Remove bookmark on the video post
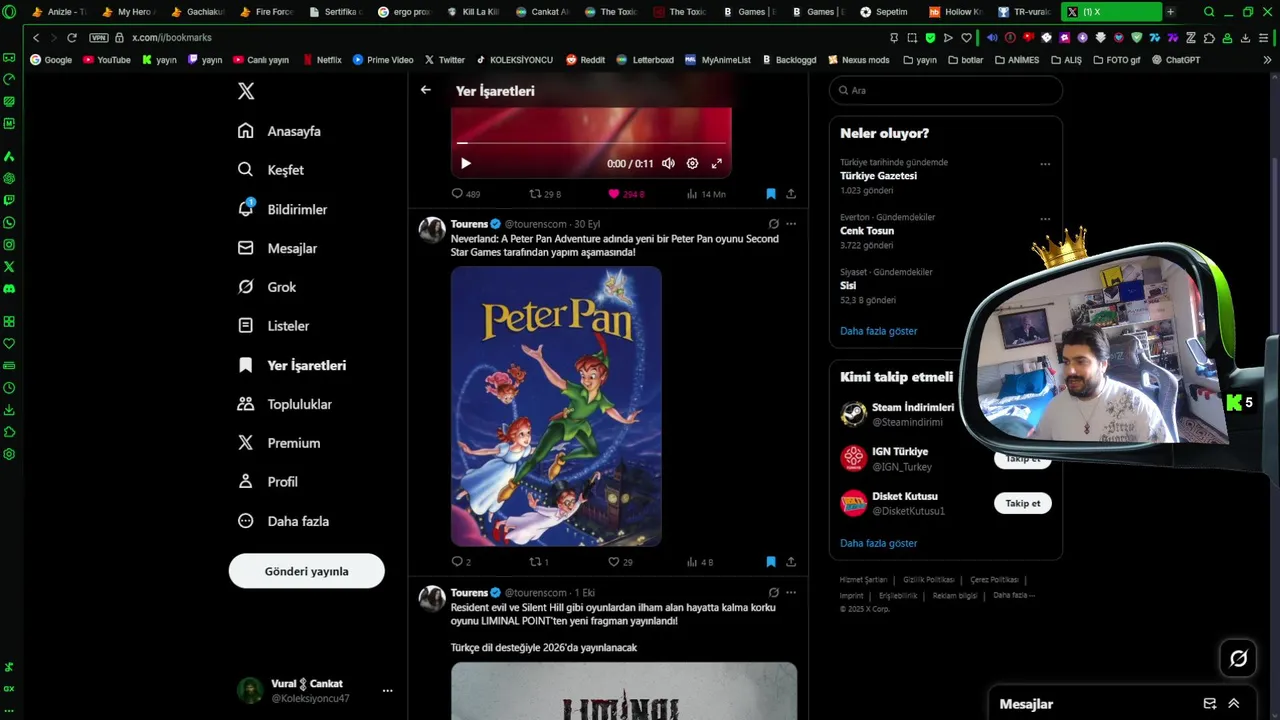Image resolution: width=1280 pixels, height=720 pixels. (770, 194)
